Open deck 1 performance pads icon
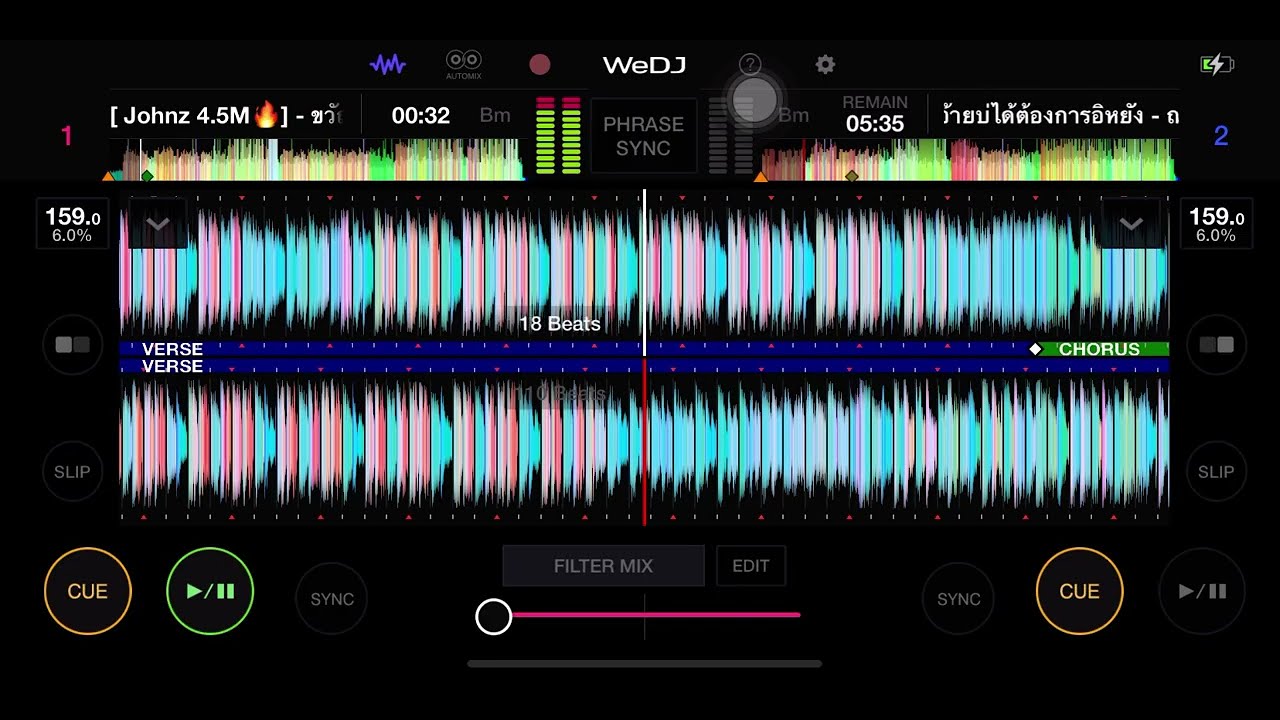 (72, 345)
